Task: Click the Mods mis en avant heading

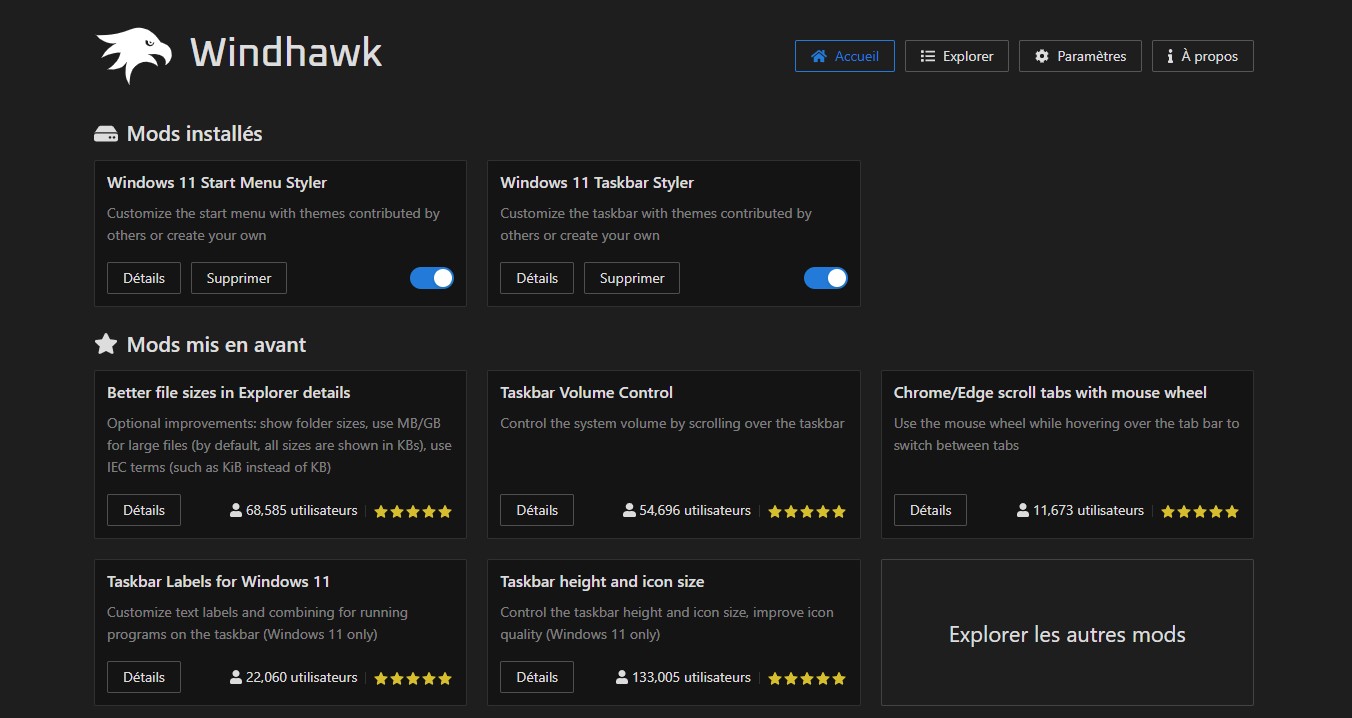Action: point(217,345)
